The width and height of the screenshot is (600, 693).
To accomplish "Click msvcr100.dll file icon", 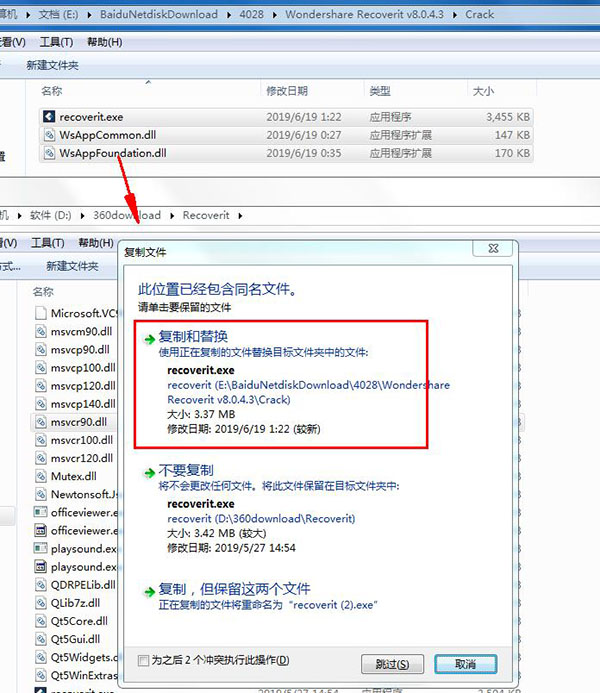I will click(41, 440).
